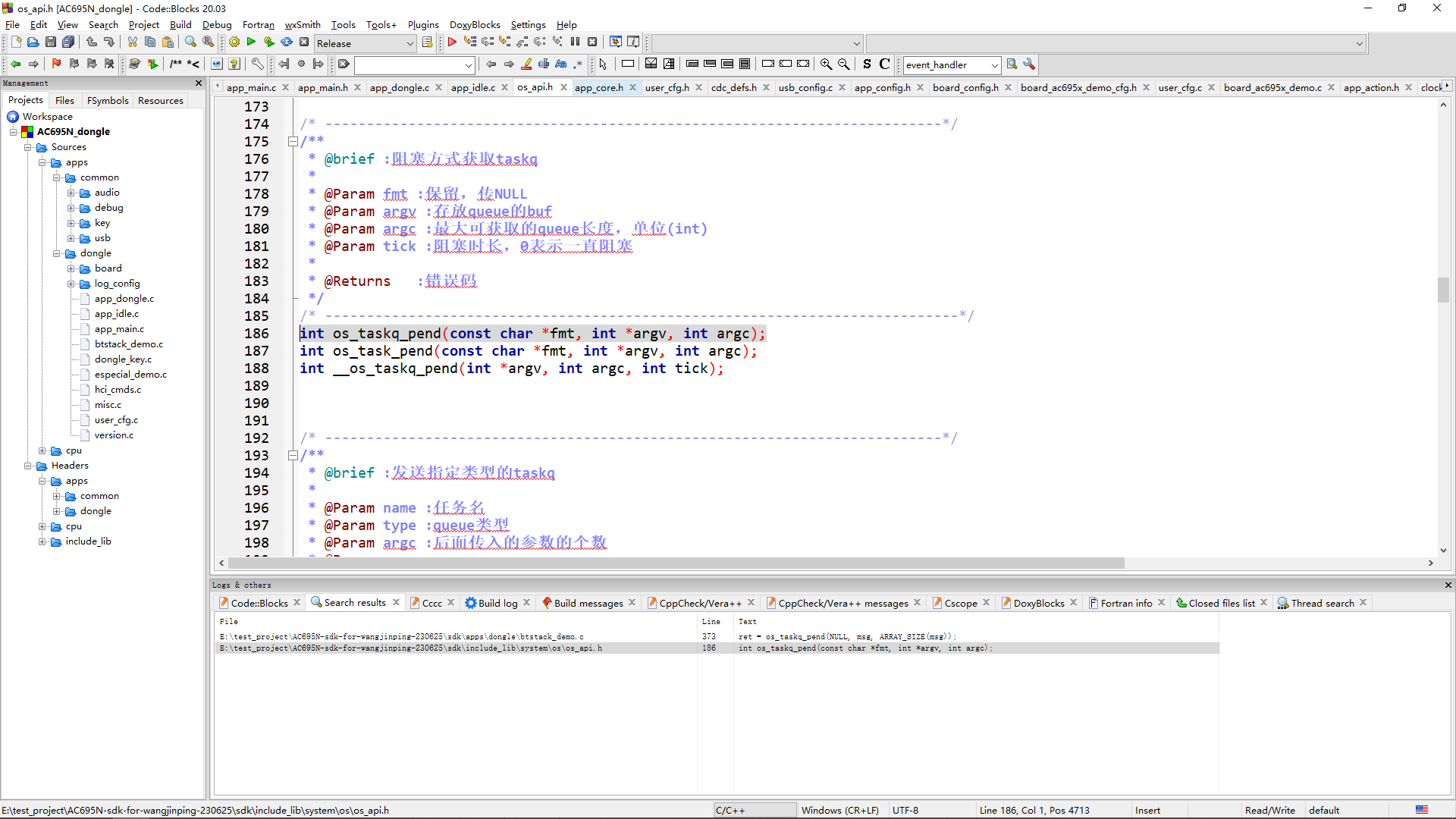This screenshot has height=819, width=1456.
Task: Select the Thread search log tab
Action: point(1323,603)
